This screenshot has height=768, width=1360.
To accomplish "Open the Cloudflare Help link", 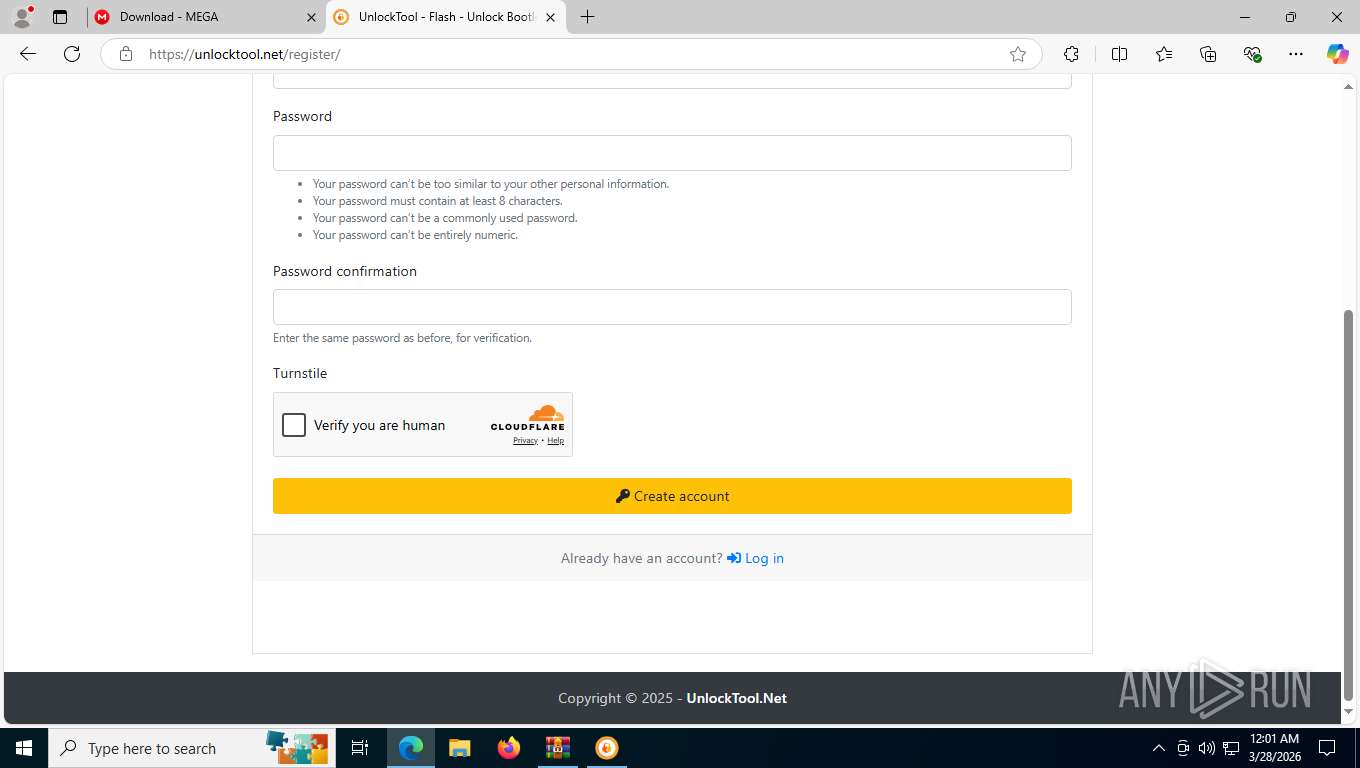I will pos(555,441).
